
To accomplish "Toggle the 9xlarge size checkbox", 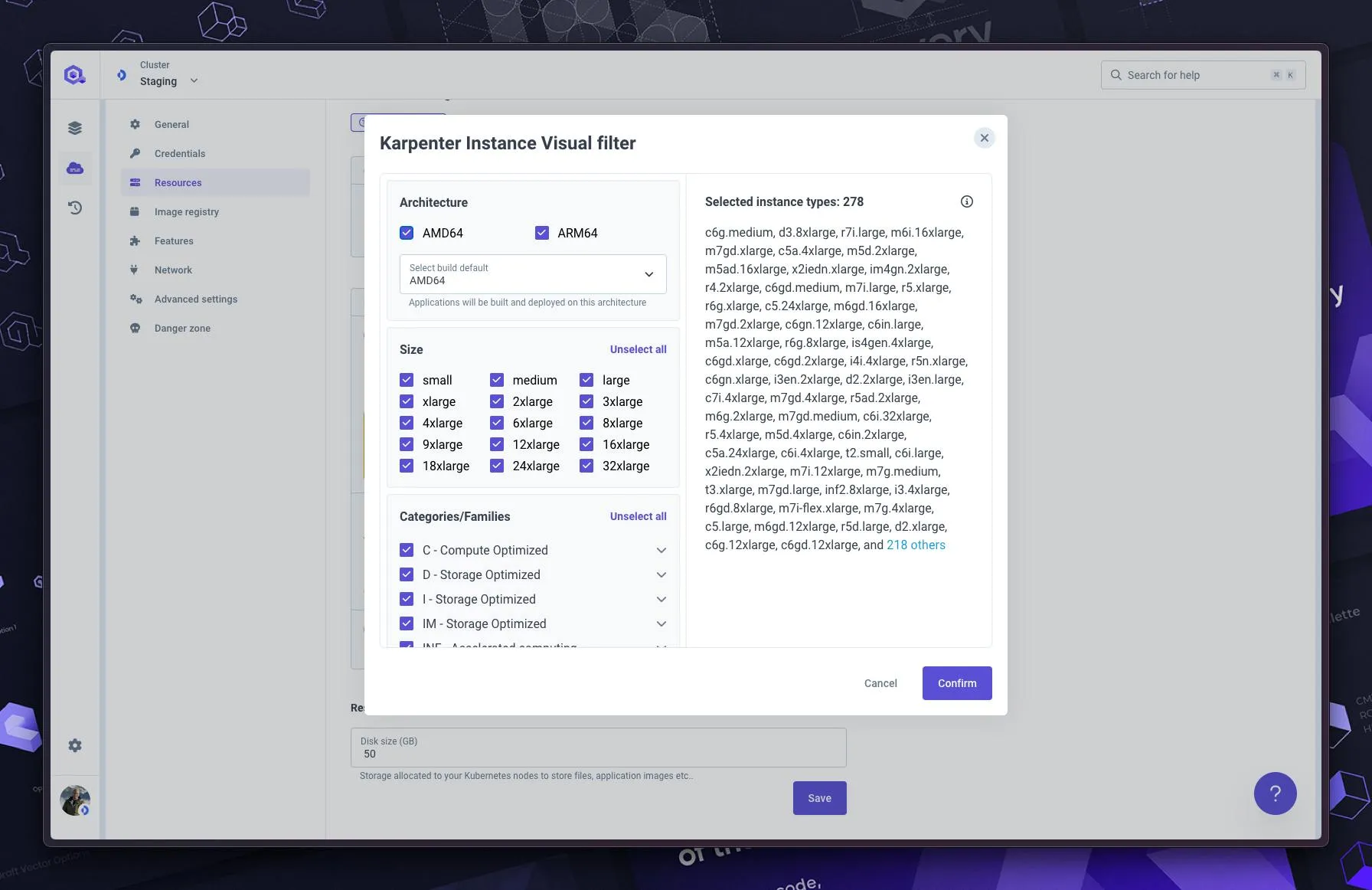I will pos(407,444).
